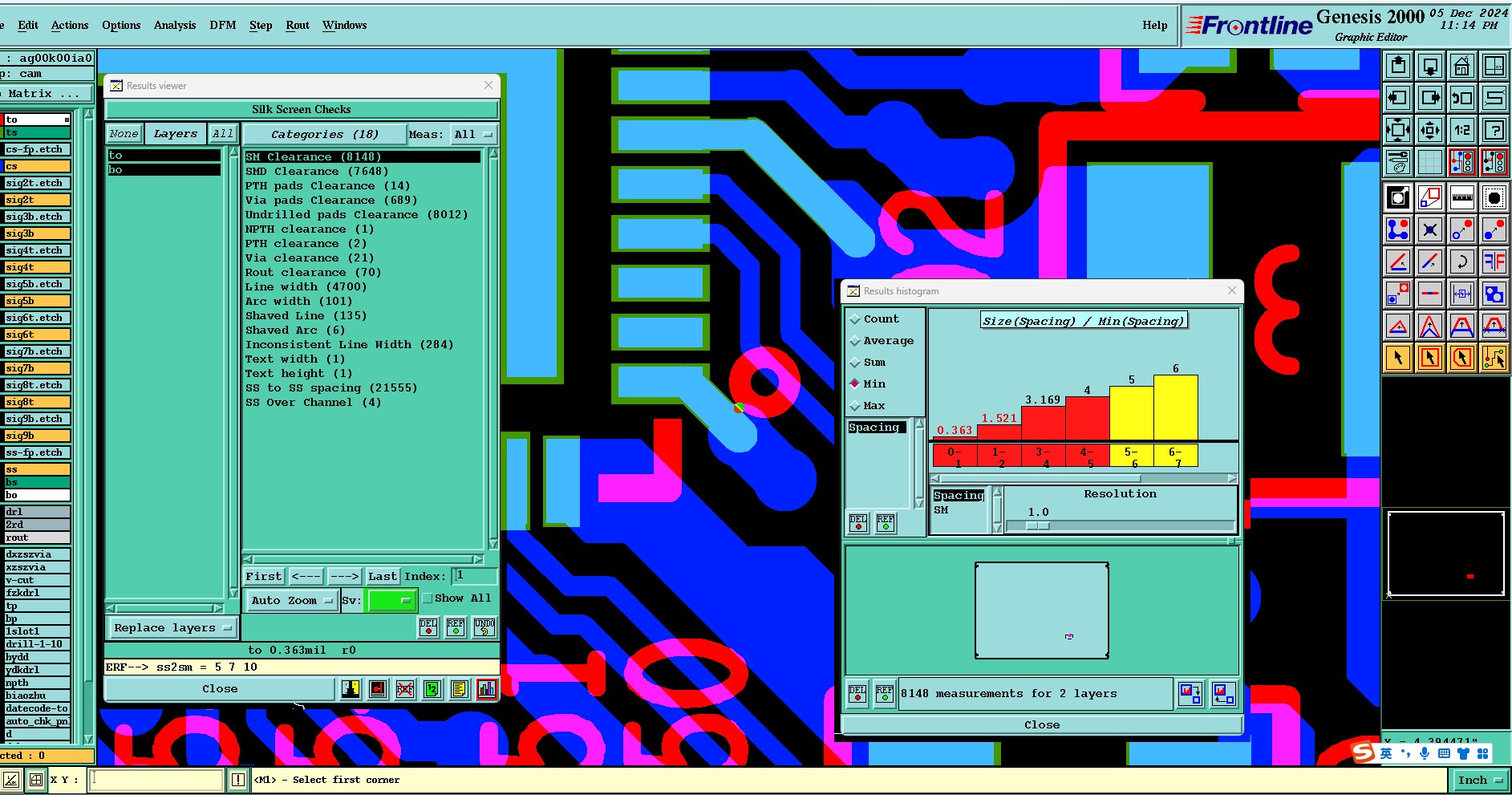The height and width of the screenshot is (795, 1512).
Task: Click the zoom in expanding-arrows icon
Action: coord(1398,130)
